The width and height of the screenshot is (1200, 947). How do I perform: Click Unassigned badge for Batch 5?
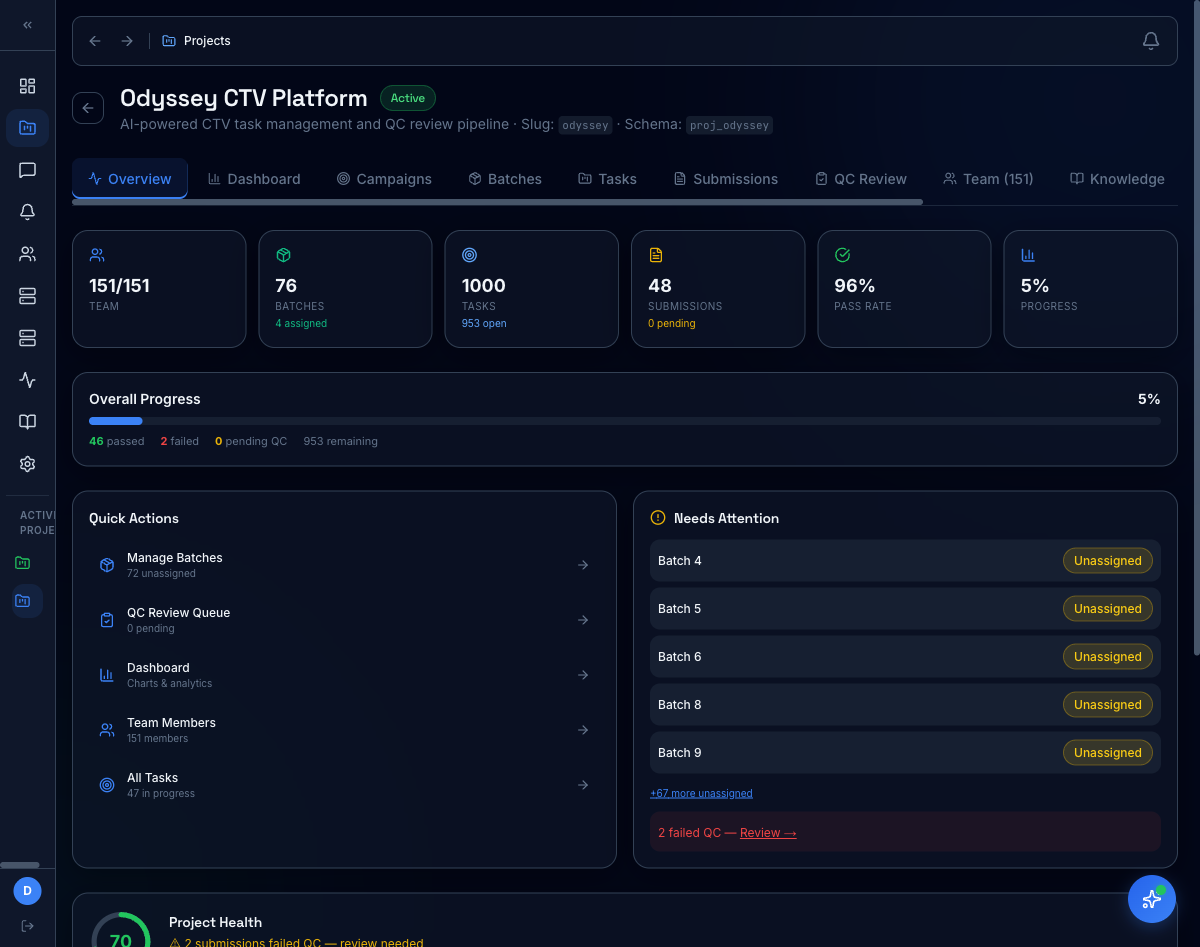coord(1107,609)
